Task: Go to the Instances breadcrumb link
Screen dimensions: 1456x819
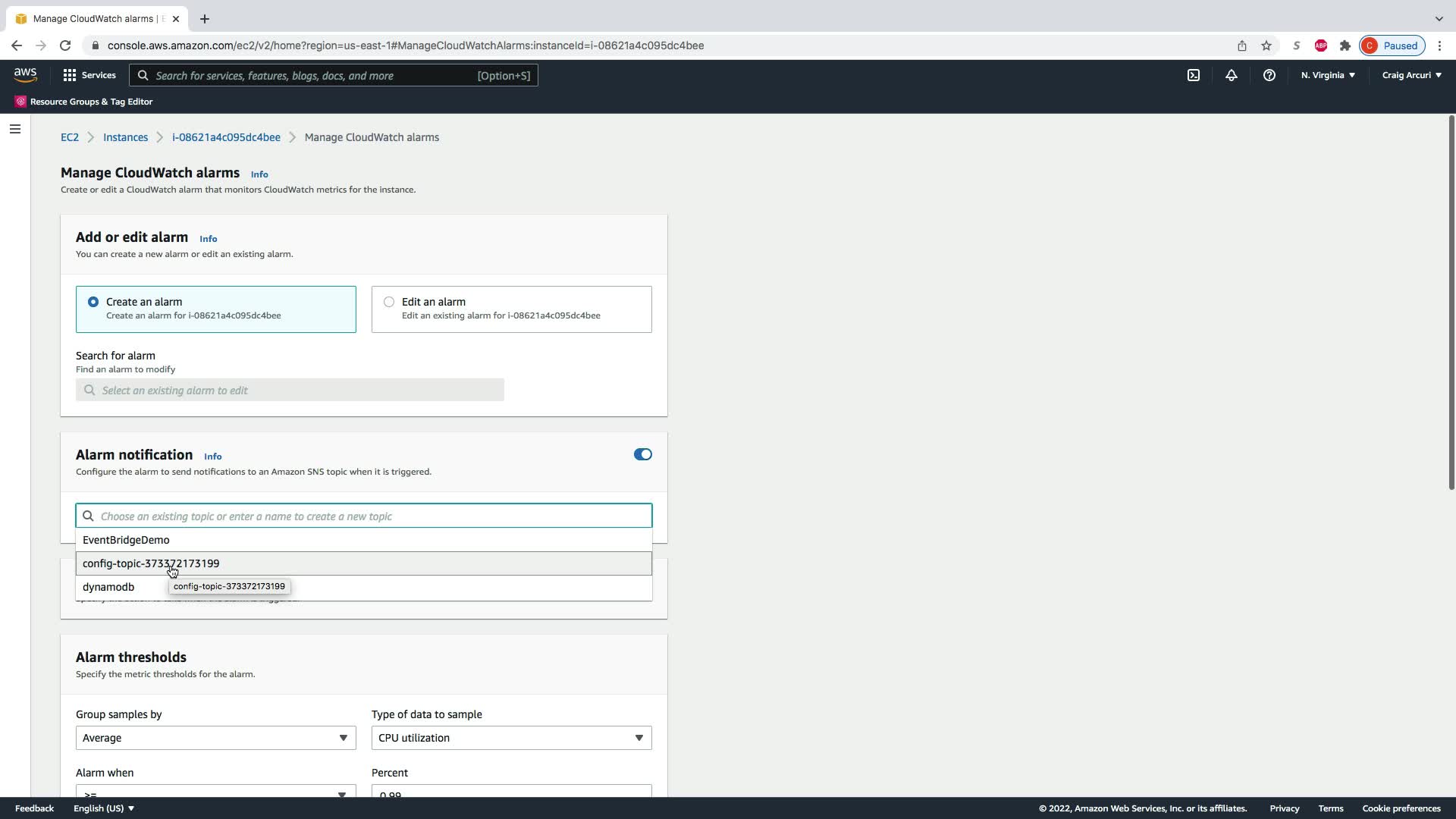Action: pyautogui.click(x=125, y=137)
